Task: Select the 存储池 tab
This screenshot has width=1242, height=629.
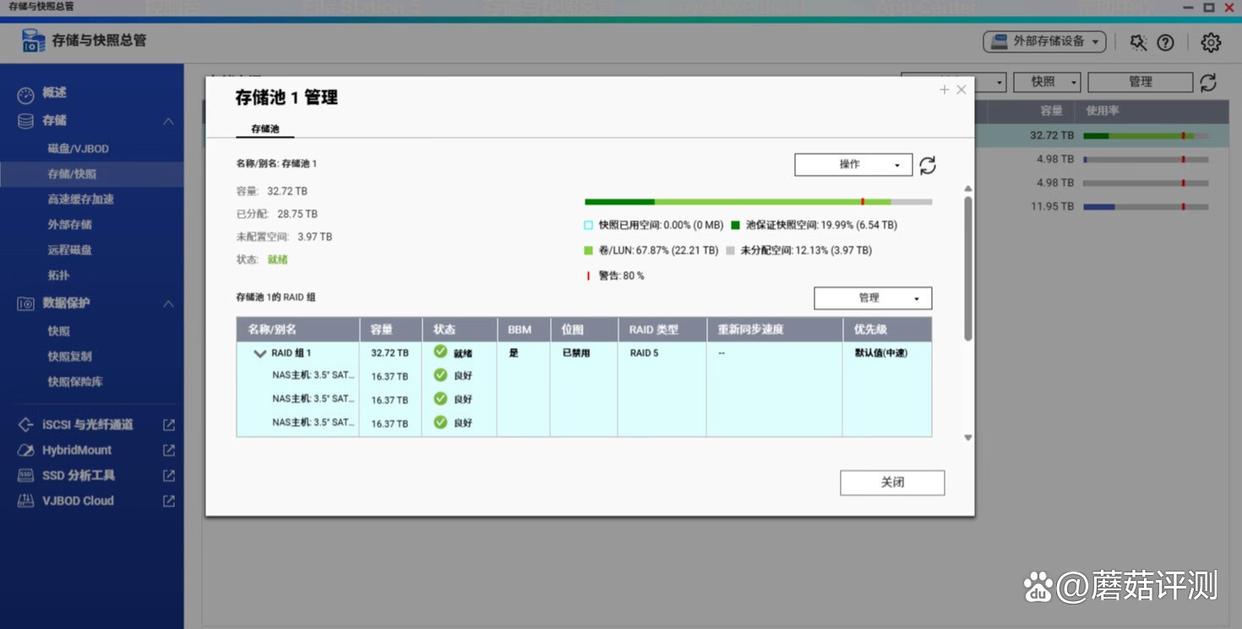Action: click(x=265, y=129)
